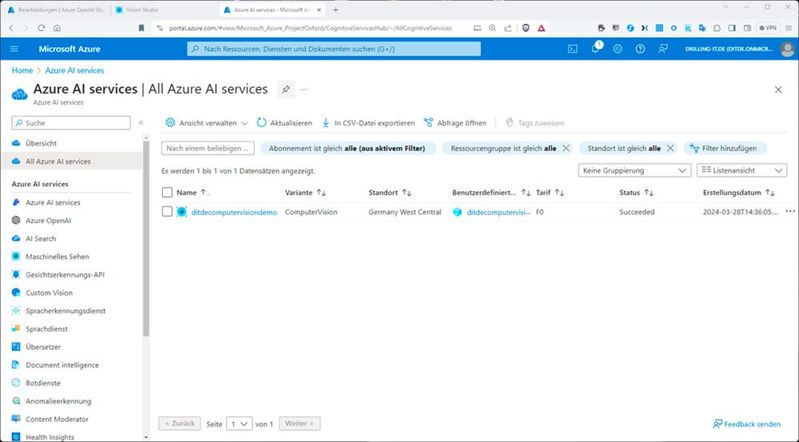Bookmark this page in the address bar

[x=141, y=28]
